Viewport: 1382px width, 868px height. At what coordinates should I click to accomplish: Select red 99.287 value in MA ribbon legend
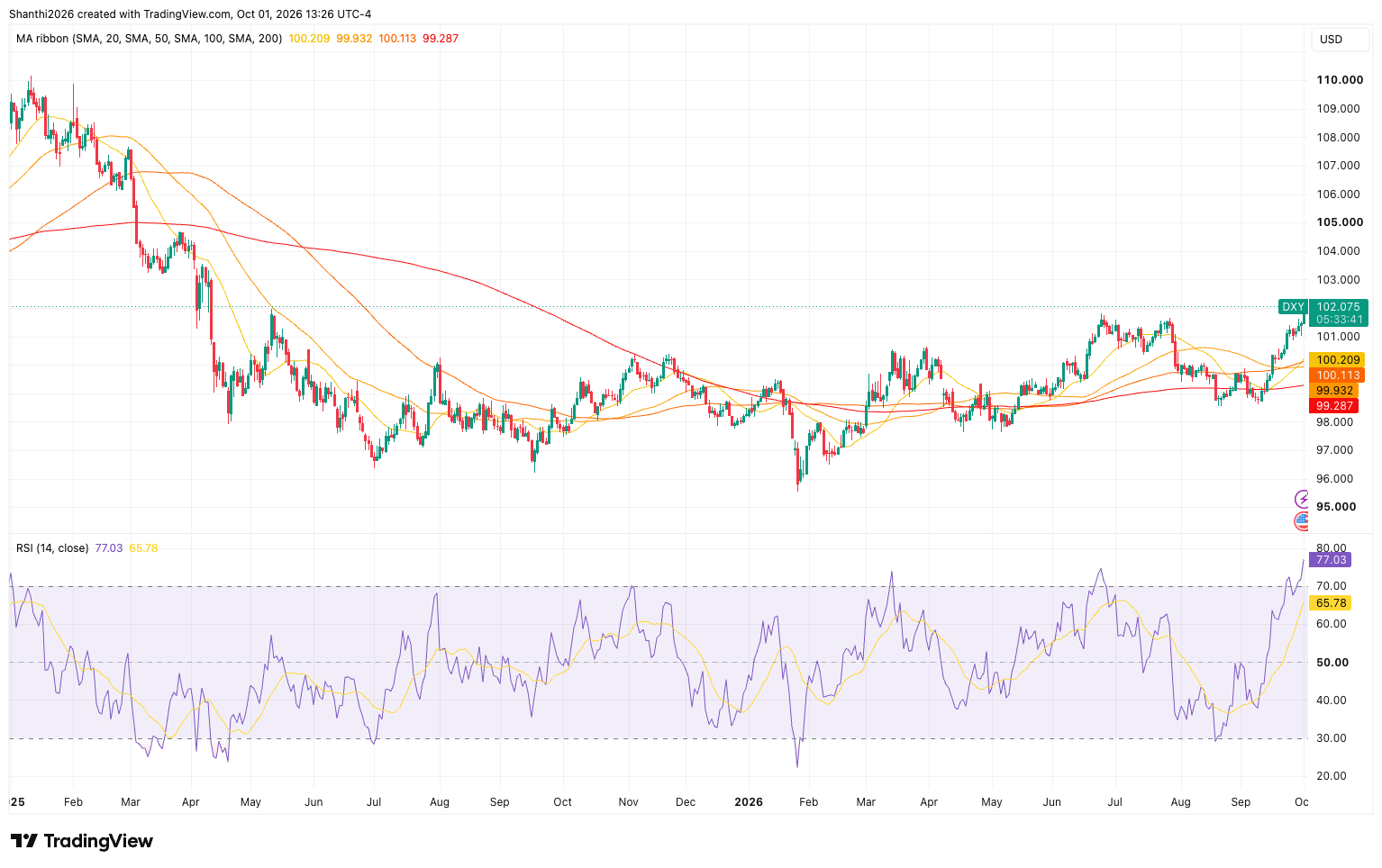click(441, 39)
